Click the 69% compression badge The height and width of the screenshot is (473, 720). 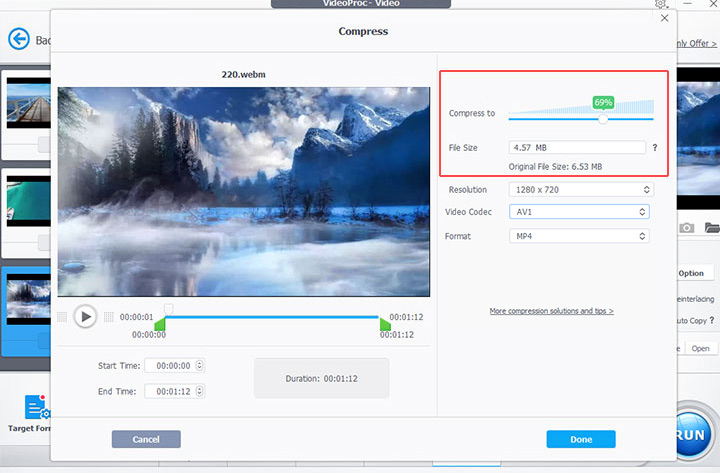(603, 102)
